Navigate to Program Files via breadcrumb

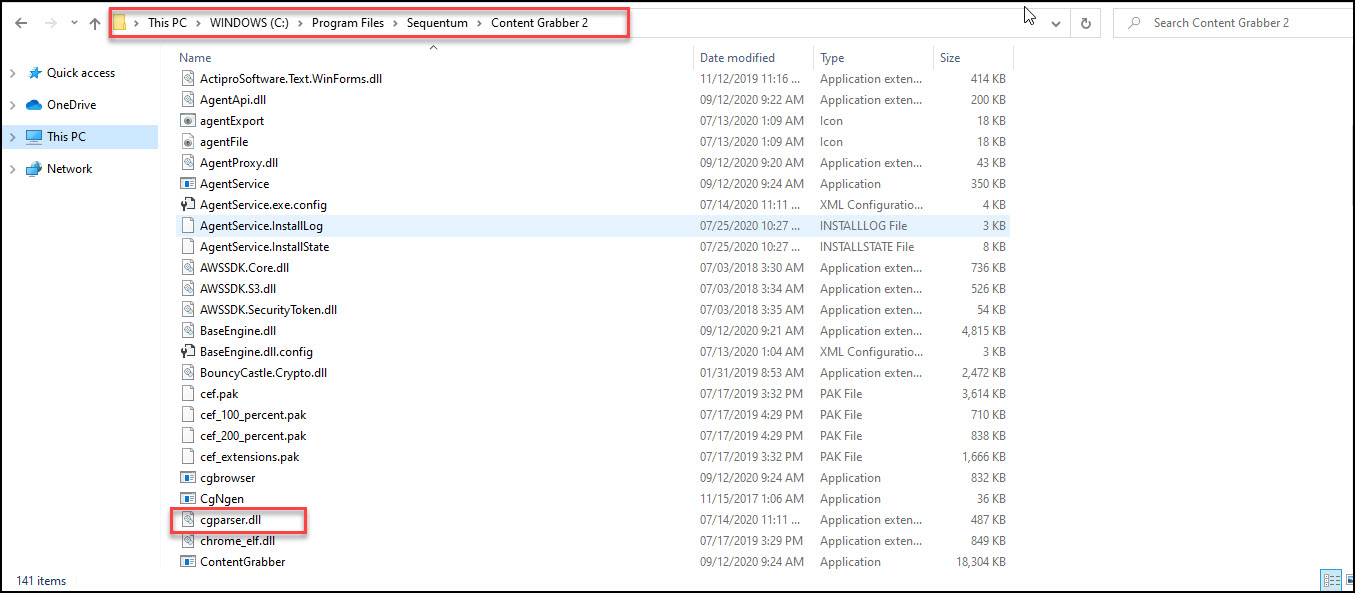pos(348,22)
